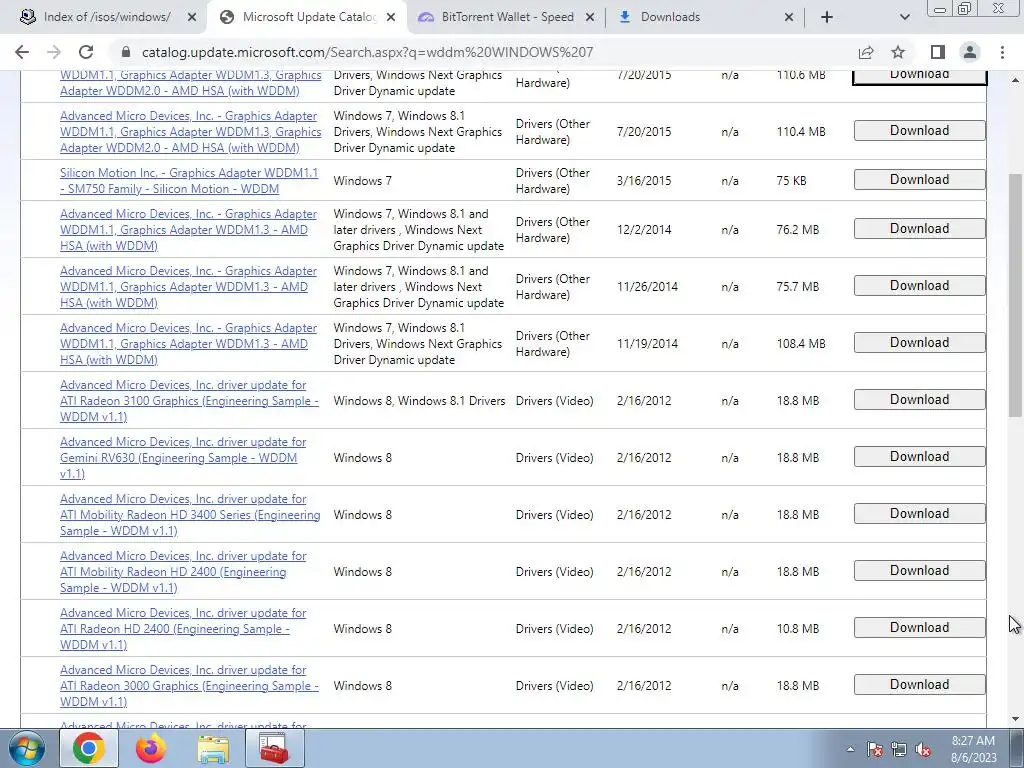Open Gemini RV630 Engineering Sample link

183,458
